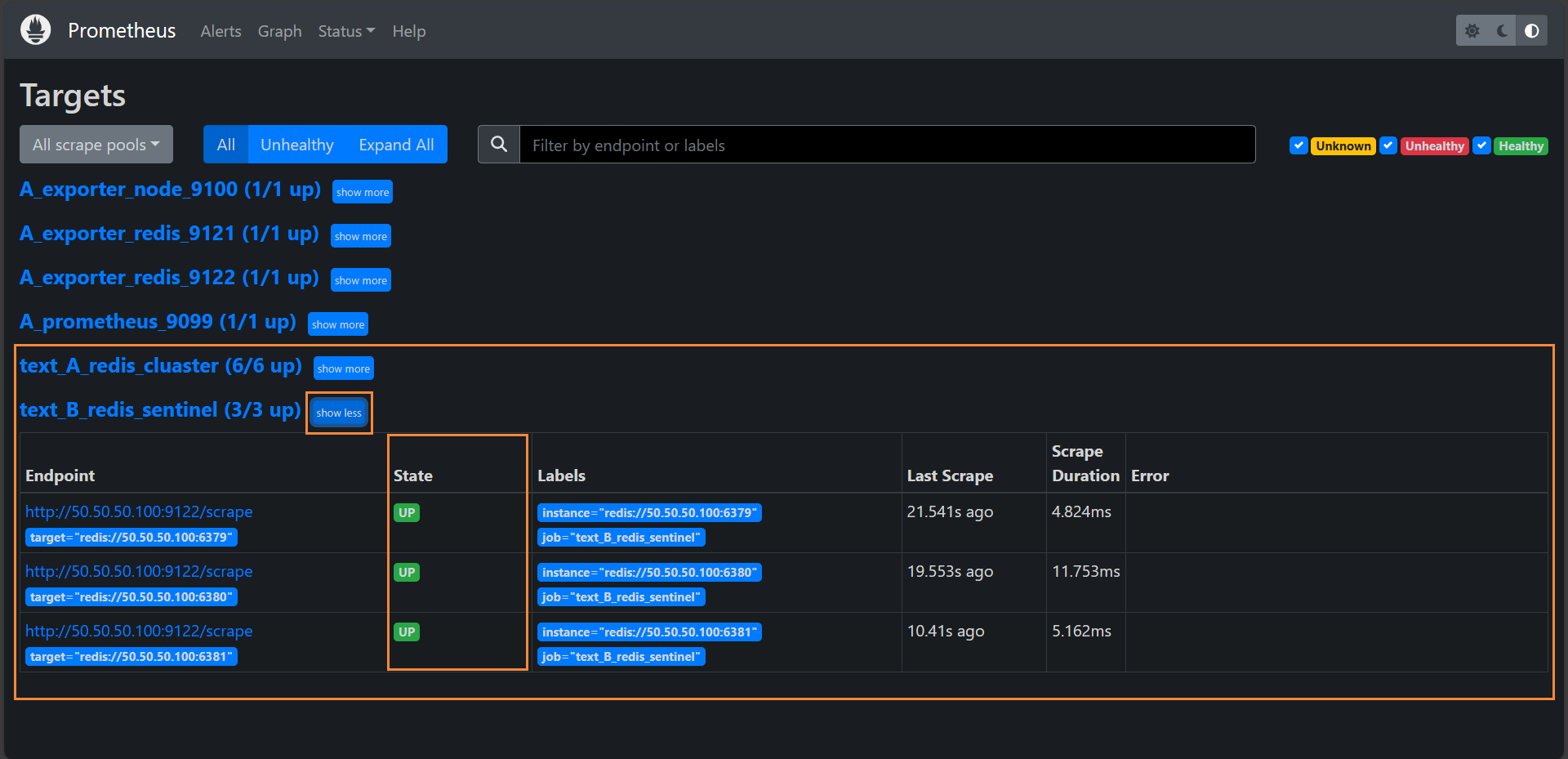Click the Endpoint column header
Screen dimensions: 1568x759
click(x=60, y=475)
